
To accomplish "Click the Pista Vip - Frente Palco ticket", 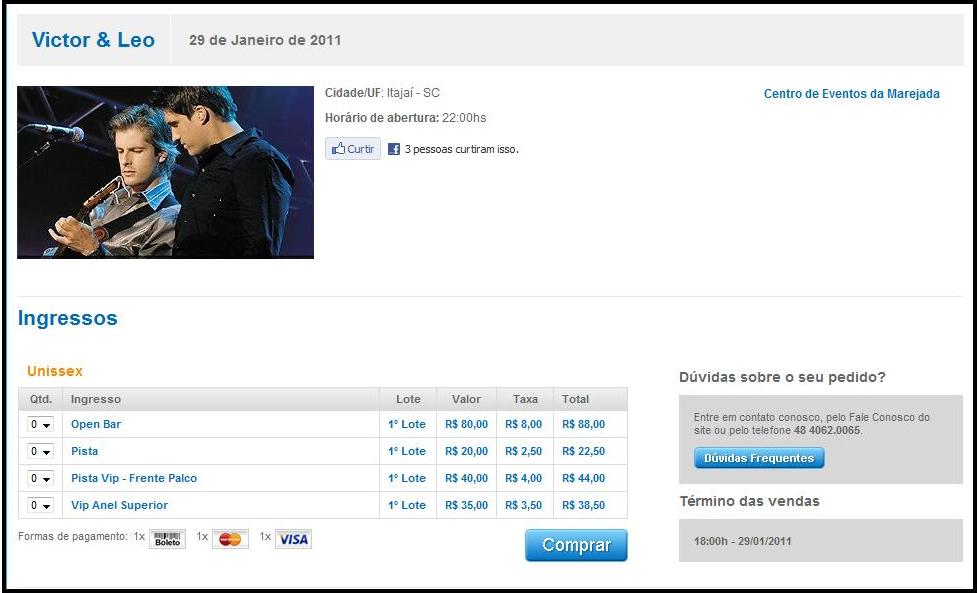I will pyautogui.click(x=134, y=478).
